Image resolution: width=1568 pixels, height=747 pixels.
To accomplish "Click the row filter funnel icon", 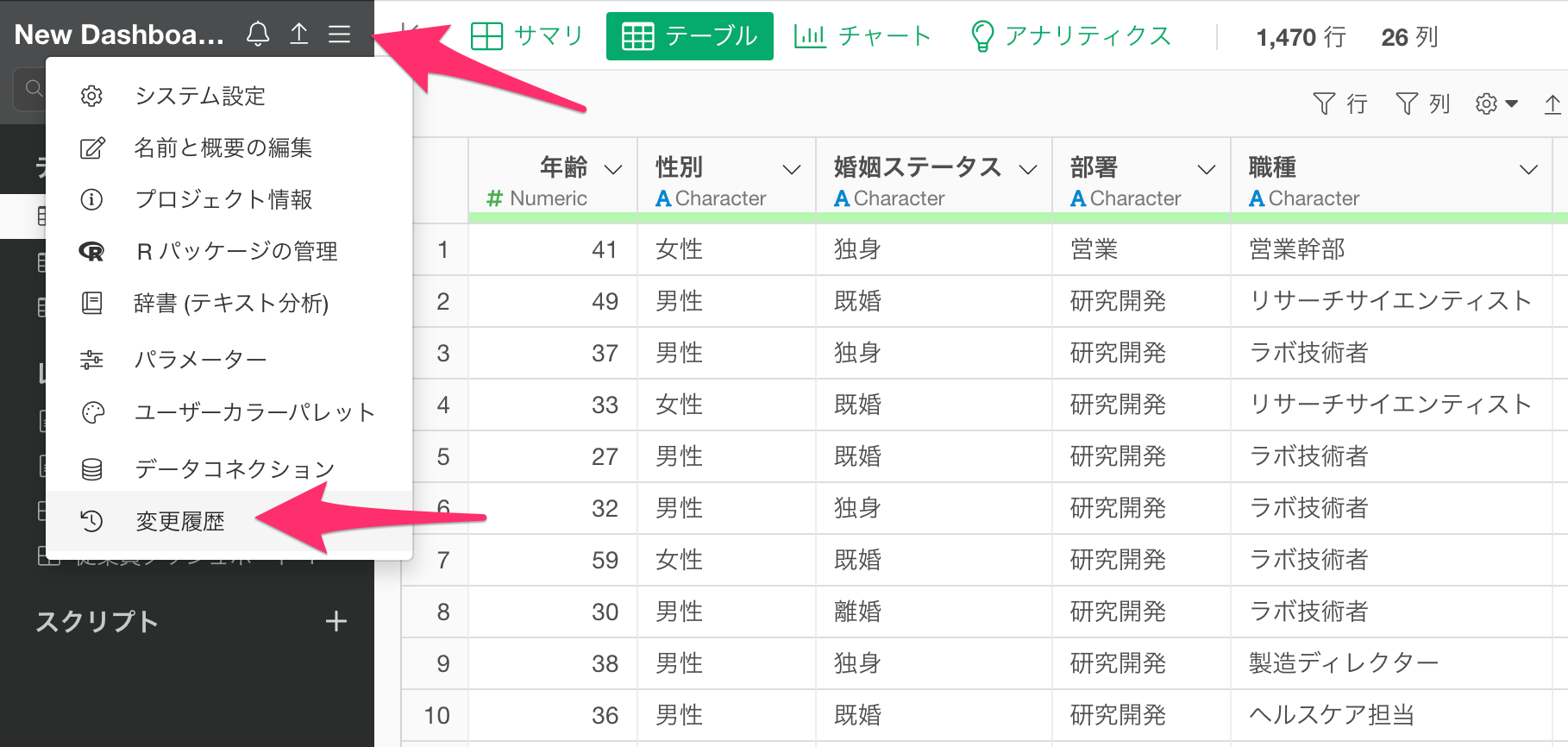I will point(1324,104).
